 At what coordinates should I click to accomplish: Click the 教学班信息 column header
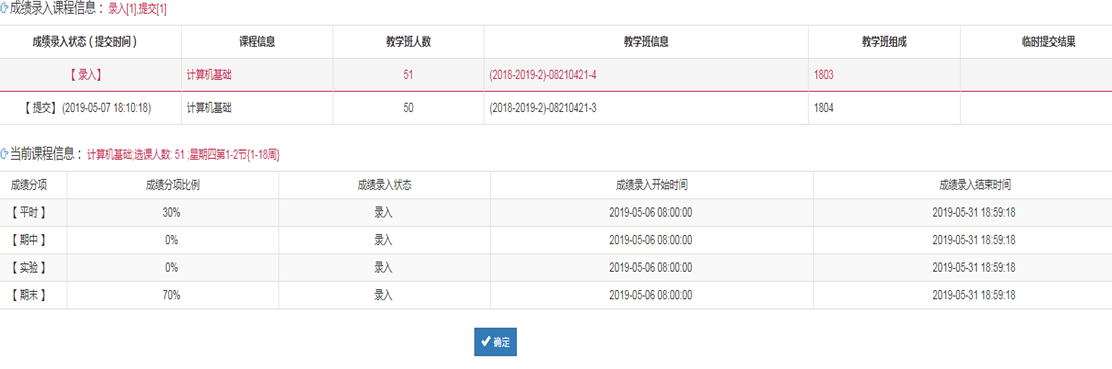pos(646,42)
